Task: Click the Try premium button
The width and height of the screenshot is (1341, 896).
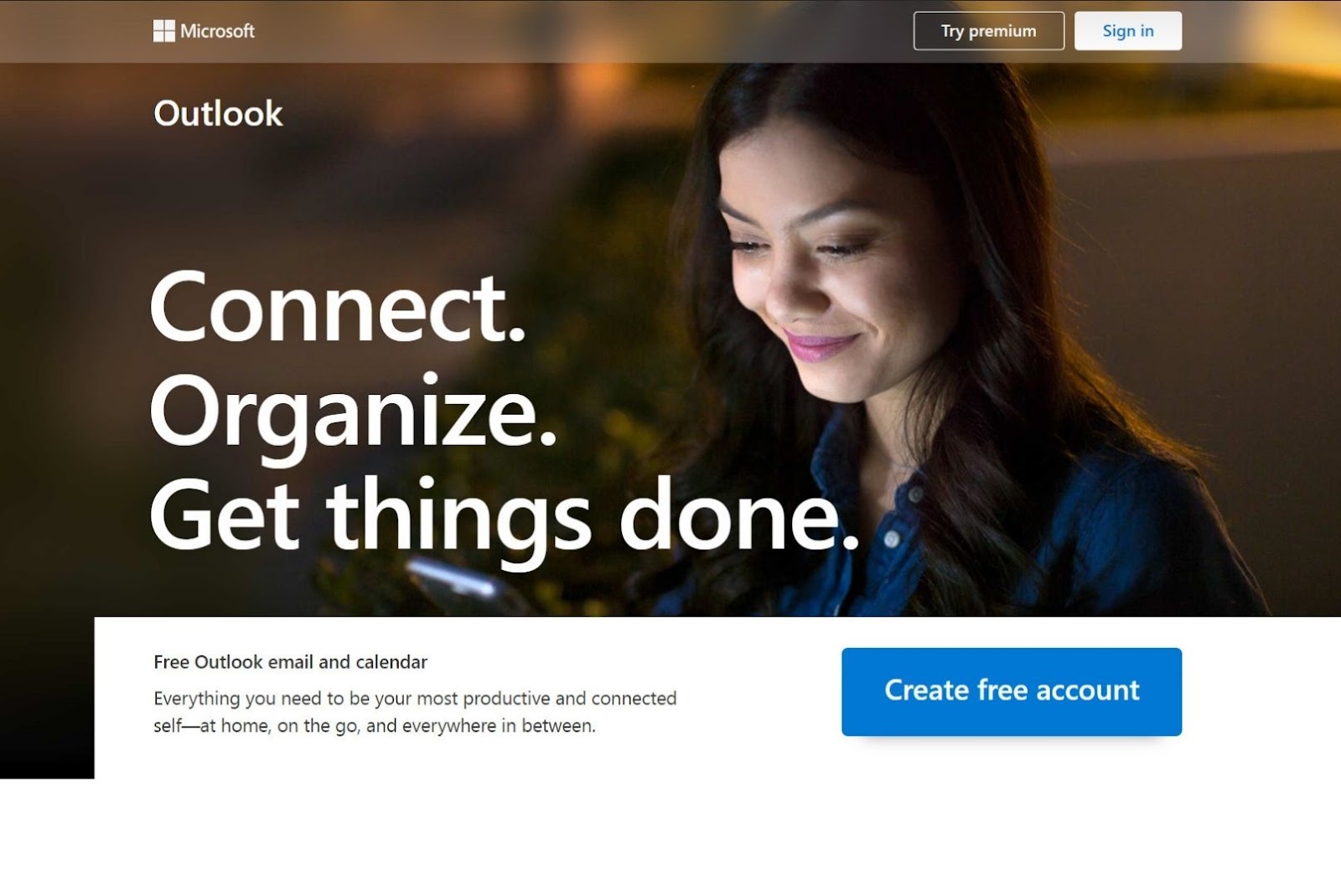Action: [x=989, y=31]
